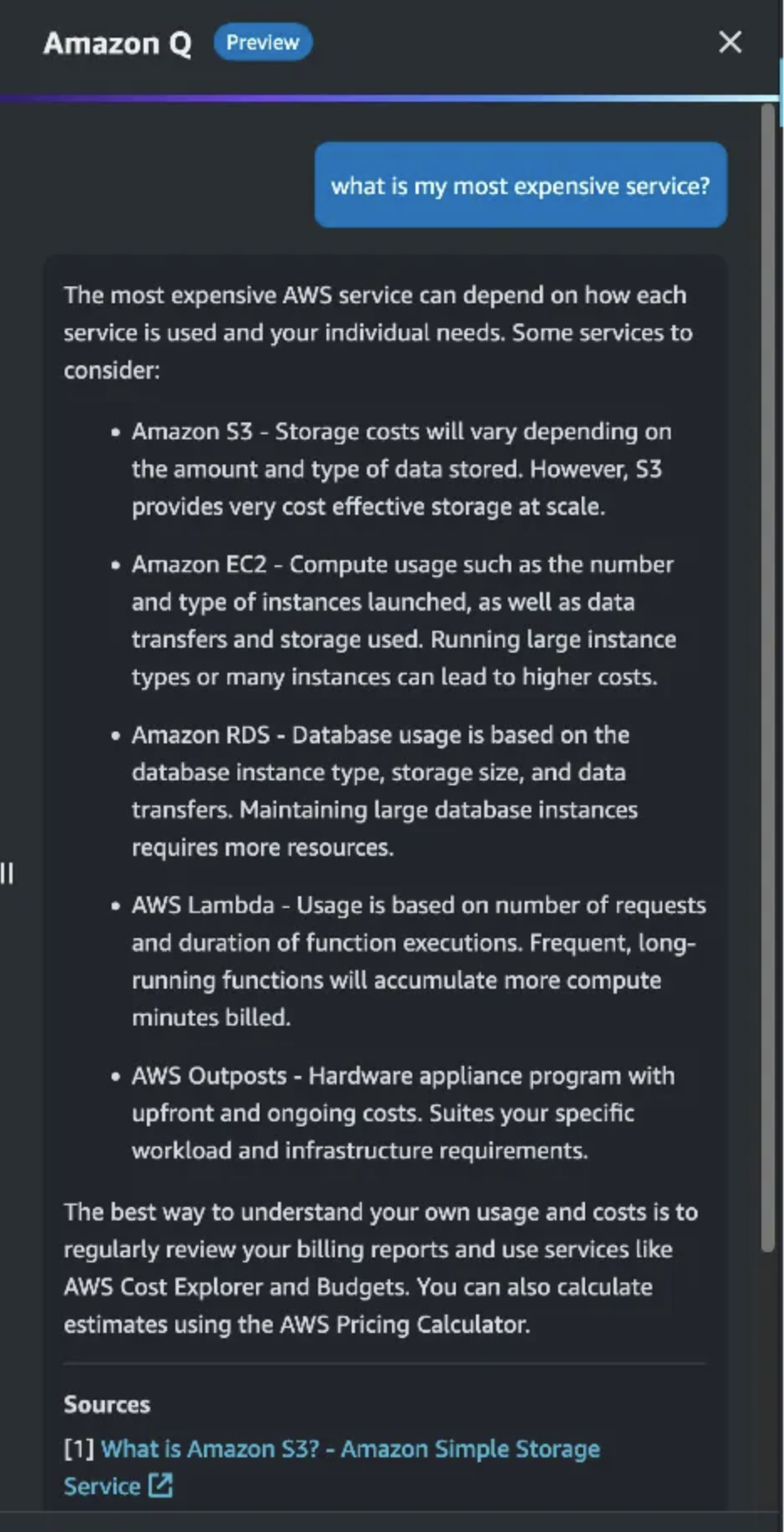
Task: Click the citation marker [1] under Sources
Action: (77, 1448)
